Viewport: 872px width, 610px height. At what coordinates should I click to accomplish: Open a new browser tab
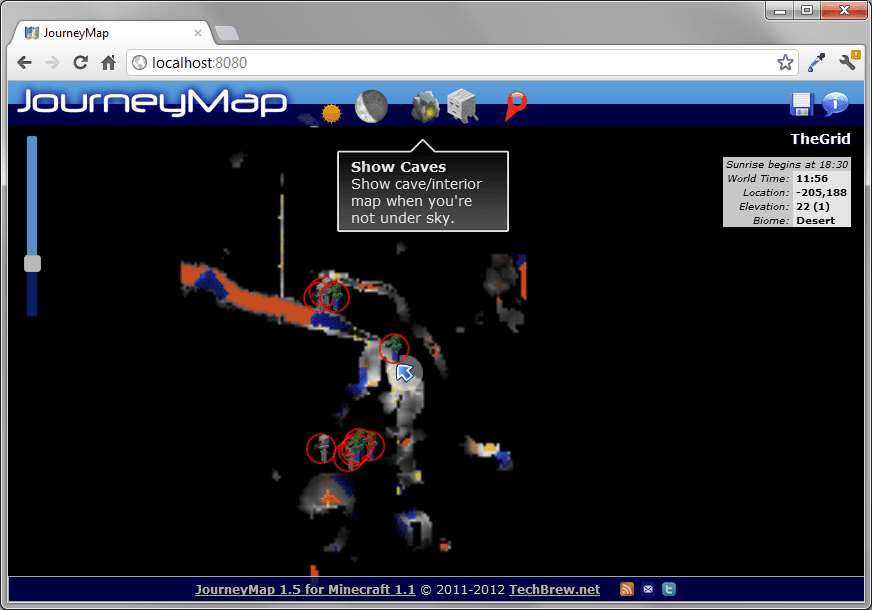pyautogui.click(x=226, y=33)
